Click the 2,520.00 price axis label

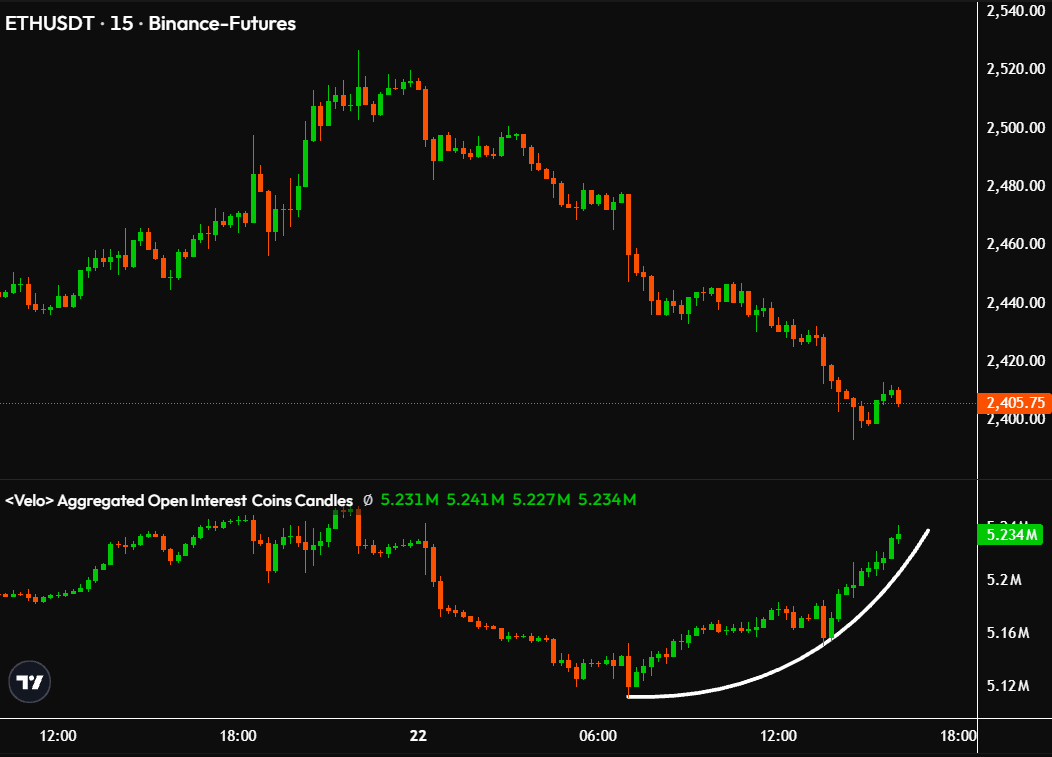pyautogui.click(x=1016, y=69)
